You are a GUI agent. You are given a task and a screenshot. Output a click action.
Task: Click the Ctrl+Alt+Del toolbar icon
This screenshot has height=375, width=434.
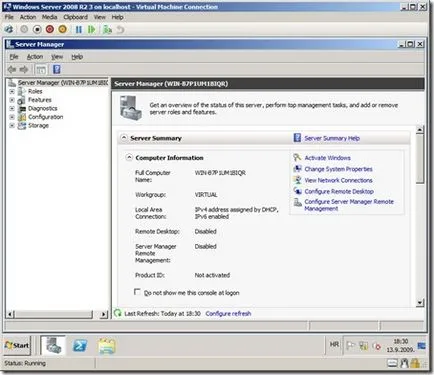tap(9, 29)
